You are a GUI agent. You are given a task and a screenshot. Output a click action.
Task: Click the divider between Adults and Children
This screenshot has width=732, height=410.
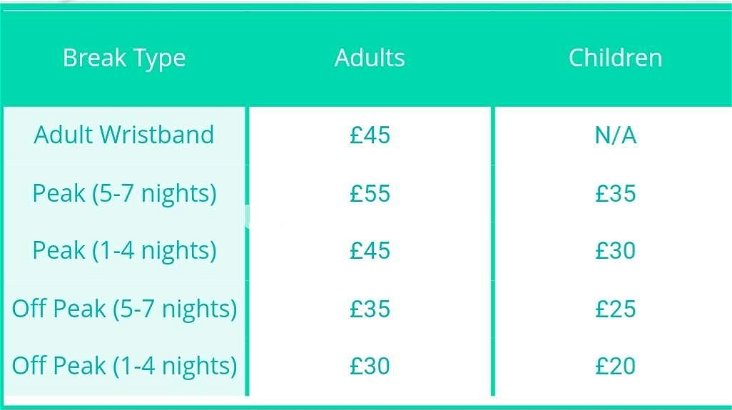click(493, 251)
